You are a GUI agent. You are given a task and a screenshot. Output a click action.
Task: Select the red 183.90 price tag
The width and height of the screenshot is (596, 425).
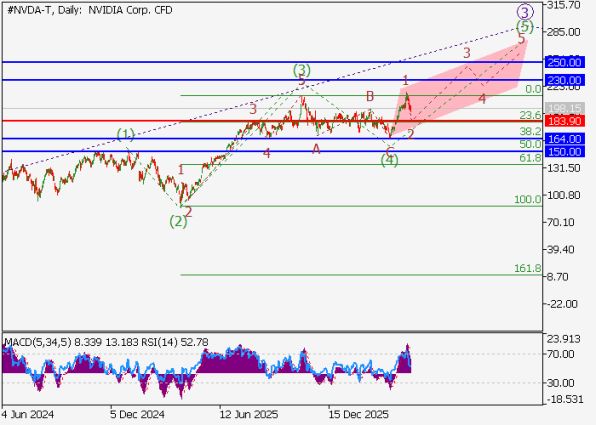(564, 121)
